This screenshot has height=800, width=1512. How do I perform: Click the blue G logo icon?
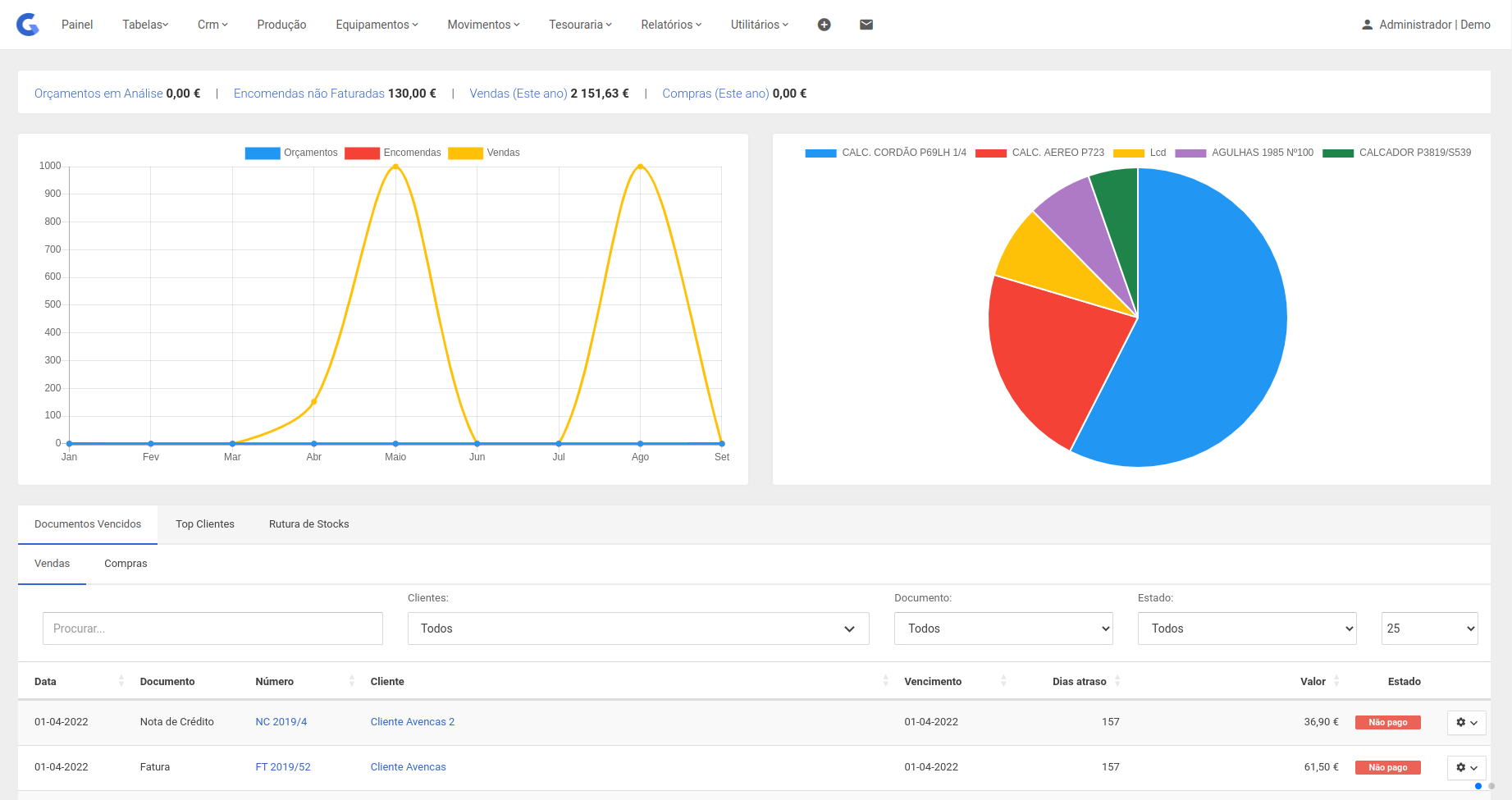tap(28, 25)
